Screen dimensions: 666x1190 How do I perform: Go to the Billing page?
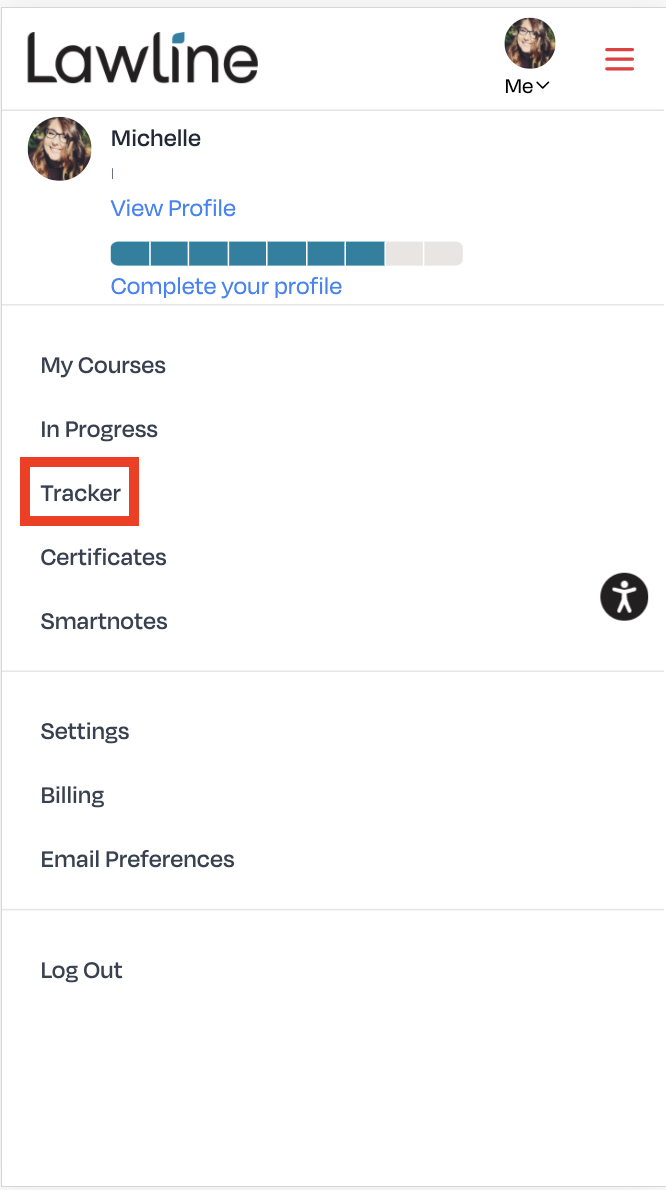[x=73, y=795]
